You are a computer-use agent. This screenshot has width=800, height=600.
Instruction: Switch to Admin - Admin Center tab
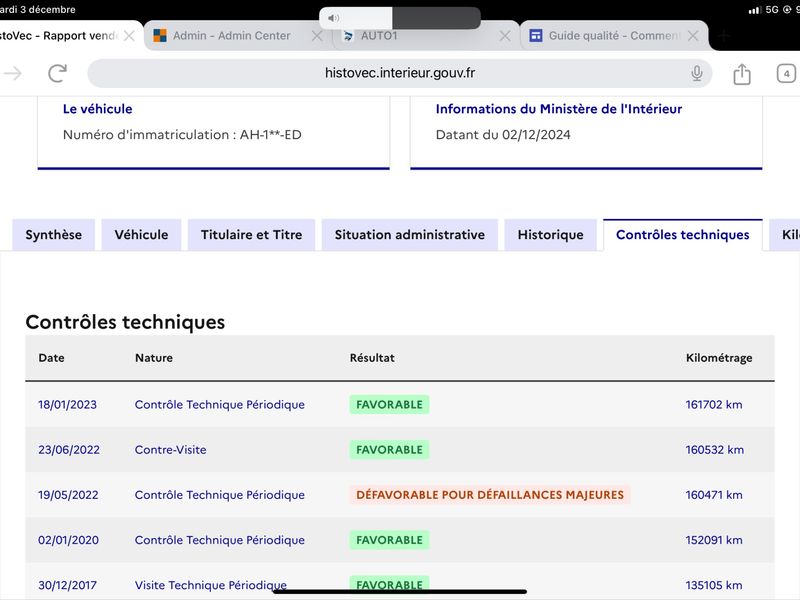point(238,36)
